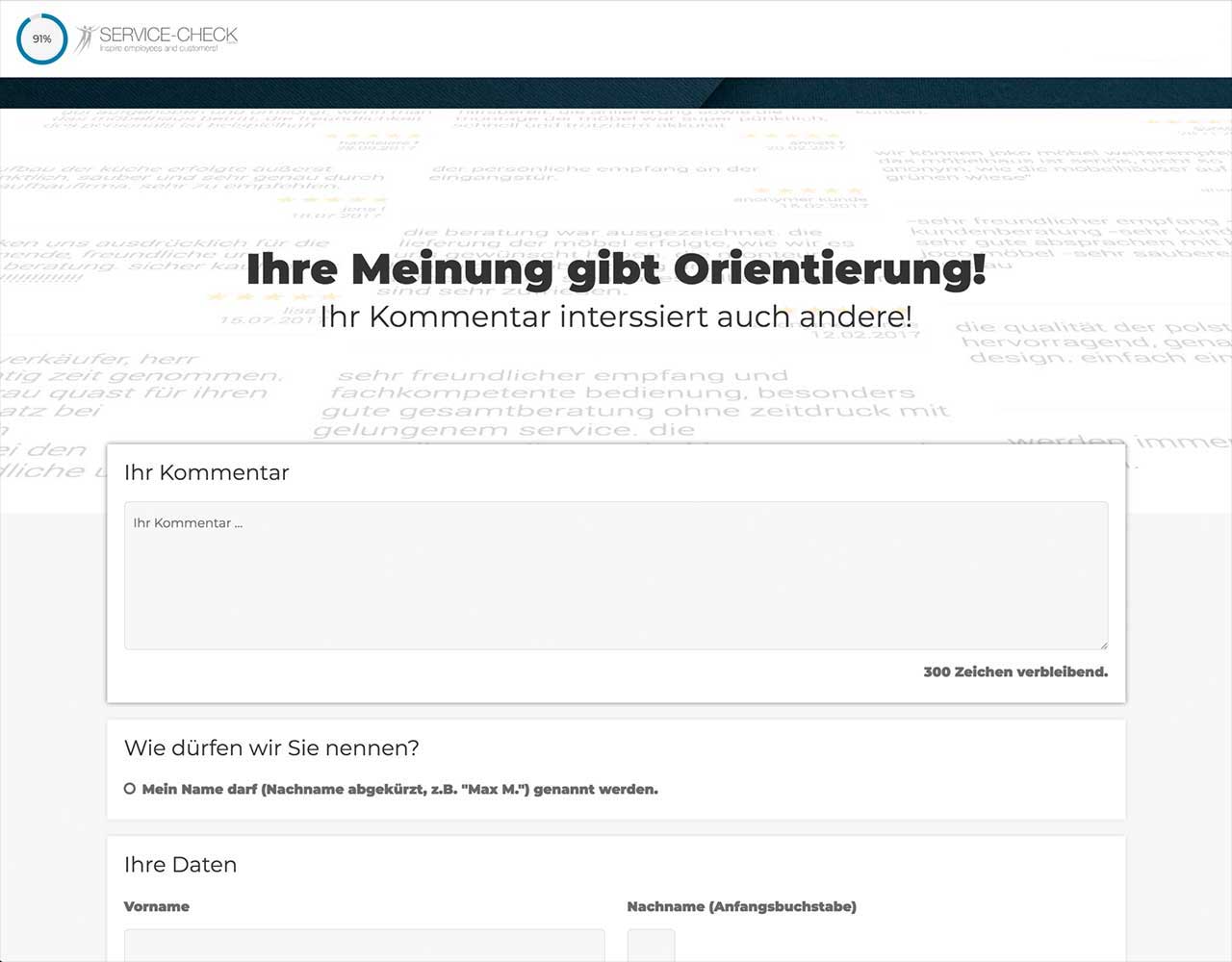Image resolution: width=1232 pixels, height=962 pixels.
Task: Select the 'Mein Name darf' radio button
Action: pos(130,789)
